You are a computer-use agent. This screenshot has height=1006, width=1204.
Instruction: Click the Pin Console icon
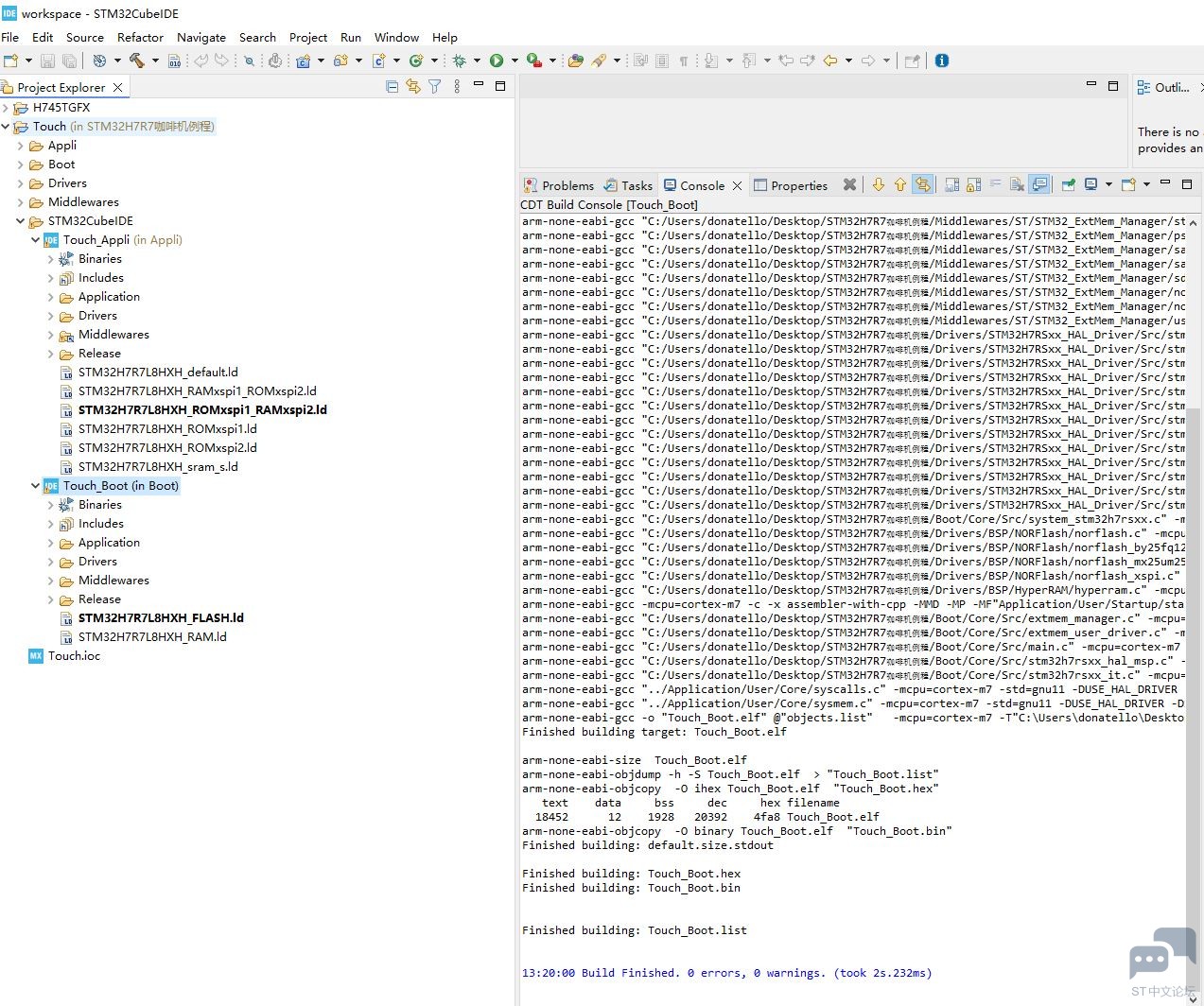click(1068, 184)
